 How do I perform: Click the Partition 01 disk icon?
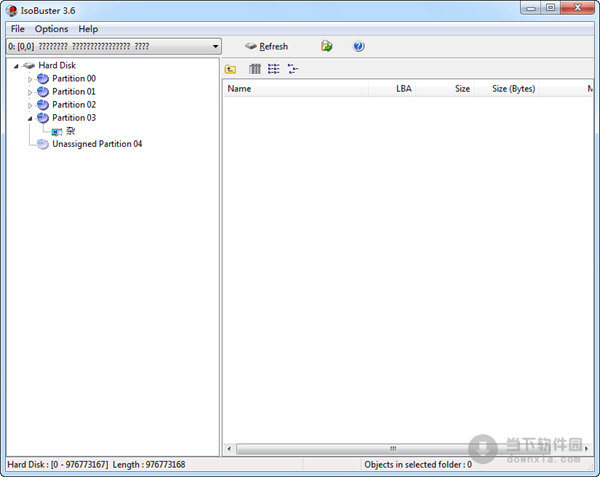[x=43, y=92]
